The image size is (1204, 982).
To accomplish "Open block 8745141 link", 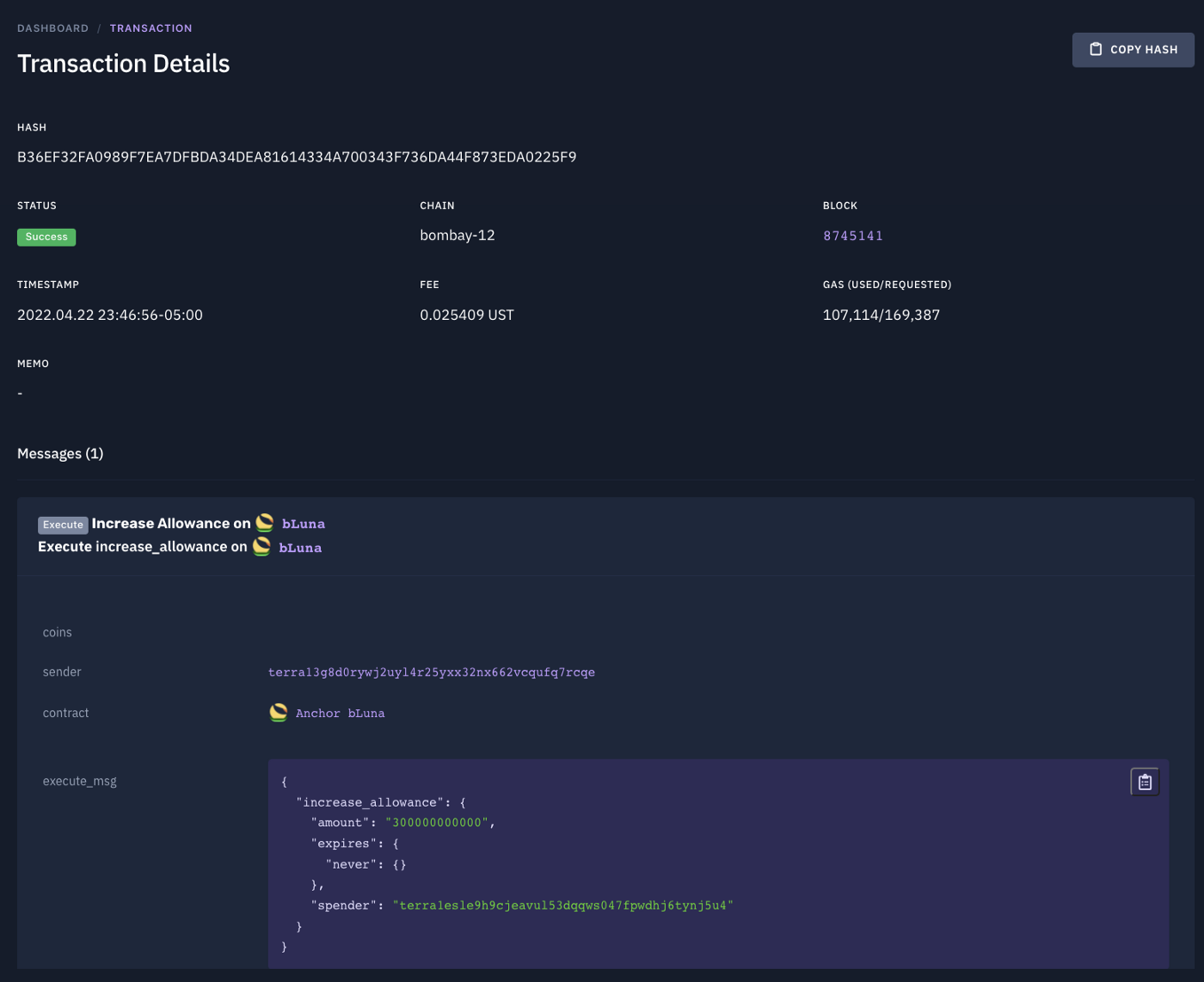I will click(x=853, y=236).
